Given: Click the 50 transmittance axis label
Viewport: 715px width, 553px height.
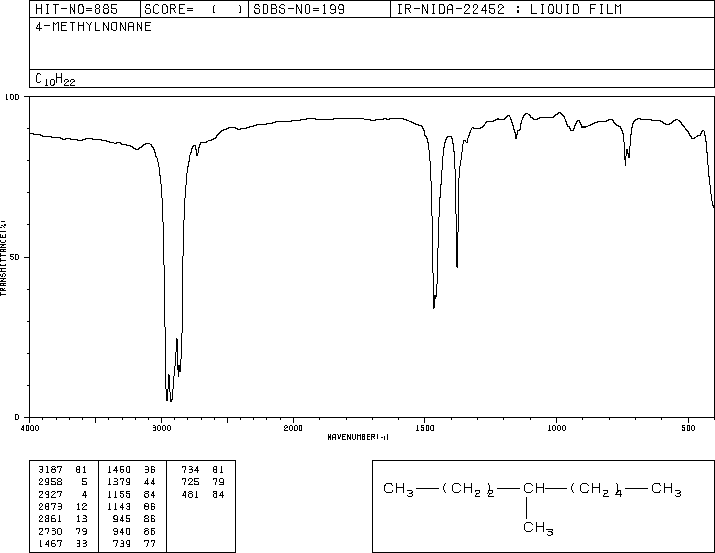Looking at the screenshot, I should point(16,257).
